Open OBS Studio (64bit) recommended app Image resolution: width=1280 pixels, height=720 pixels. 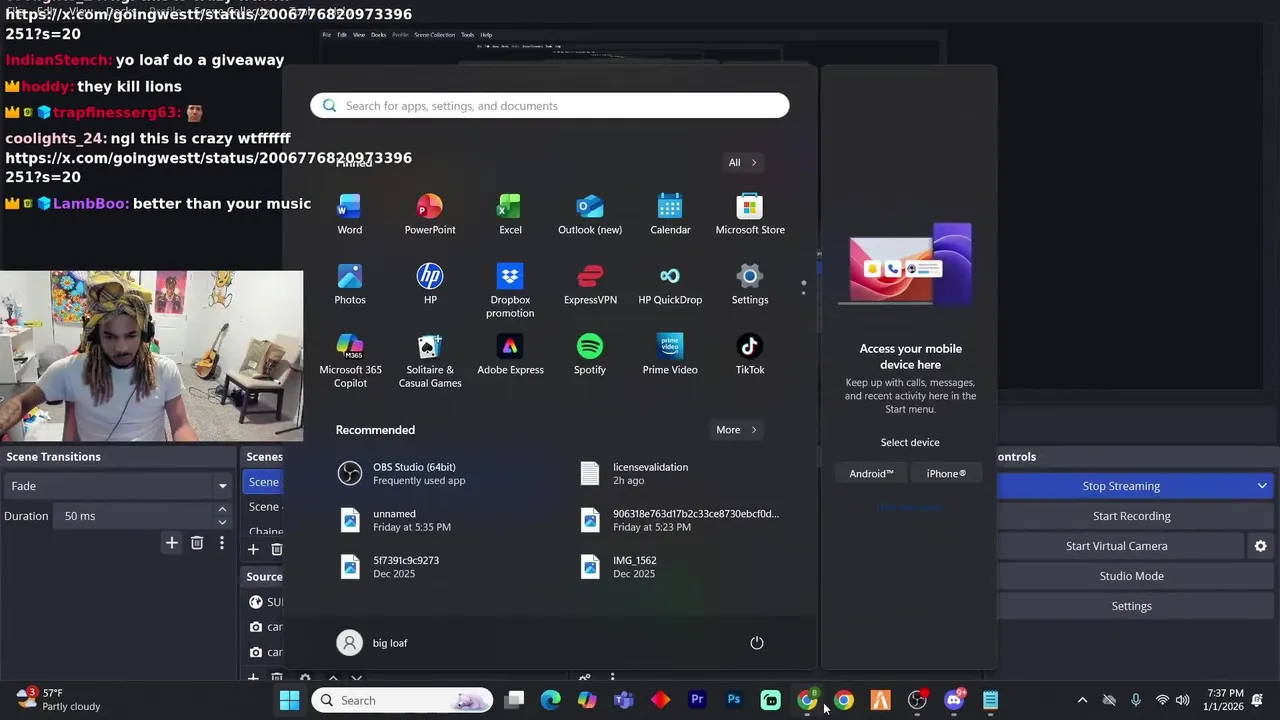tap(450, 474)
